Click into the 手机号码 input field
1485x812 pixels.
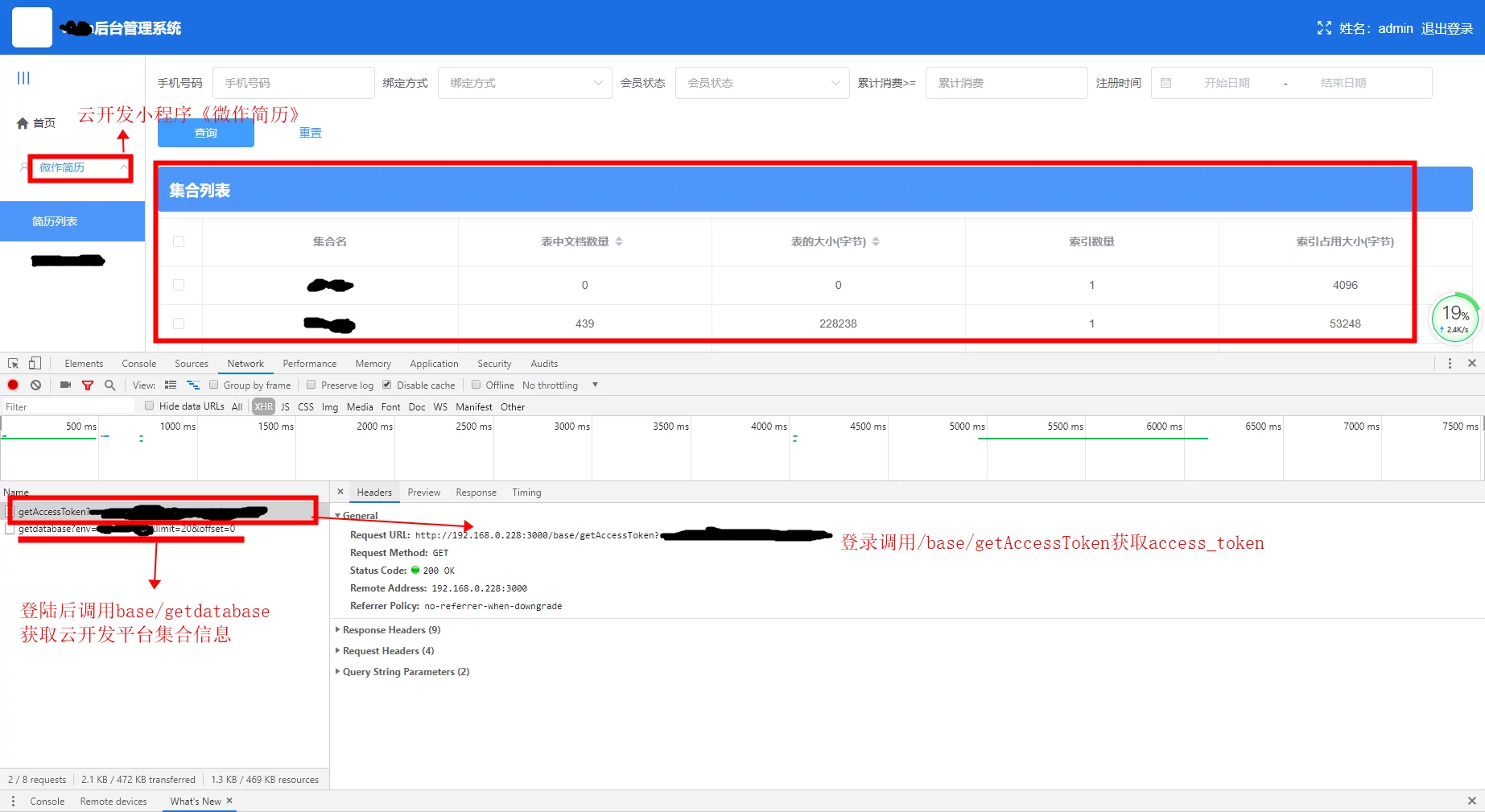click(294, 83)
